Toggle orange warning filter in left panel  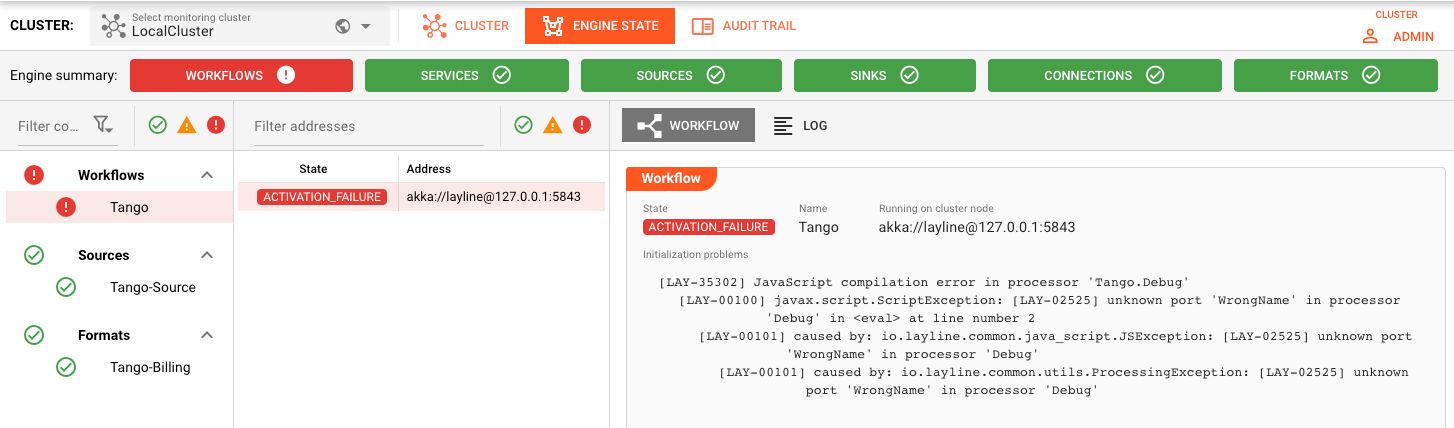point(186,125)
